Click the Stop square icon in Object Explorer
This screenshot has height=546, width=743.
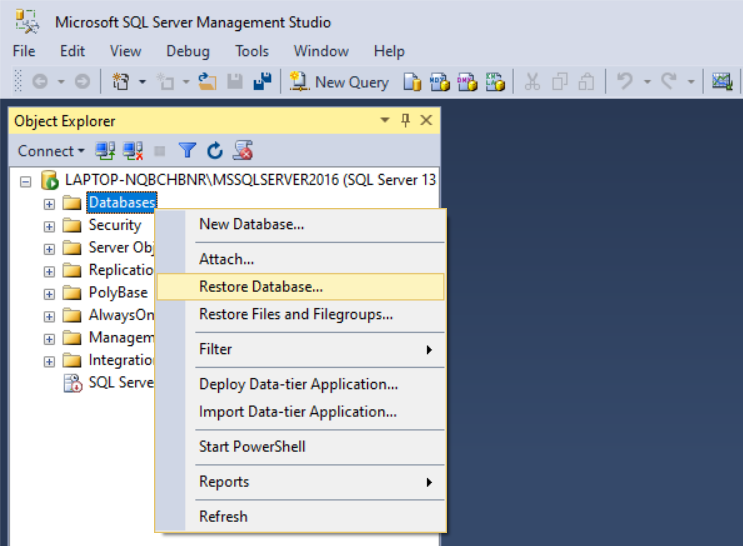pos(160,151)
